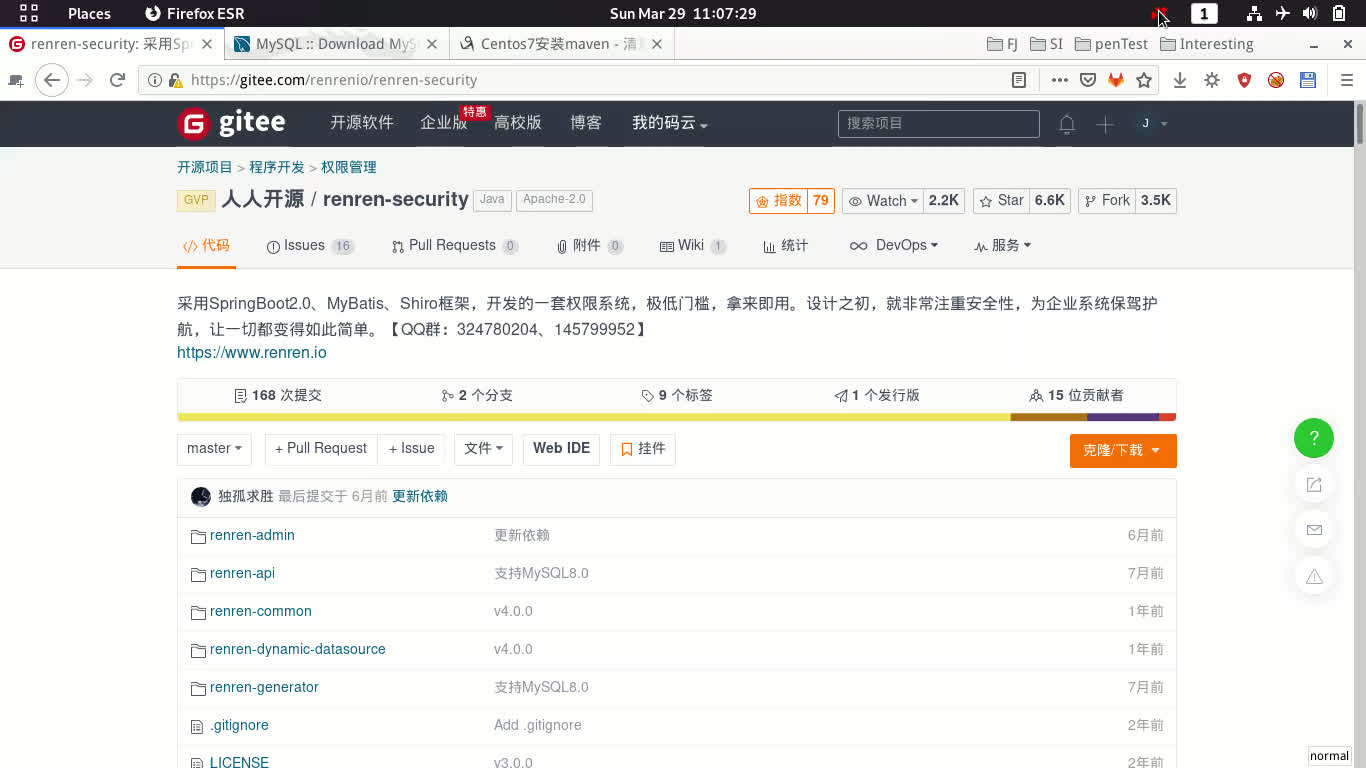Click the 挂件 button
The image size is (1366, 768).
tap(643, 449)
